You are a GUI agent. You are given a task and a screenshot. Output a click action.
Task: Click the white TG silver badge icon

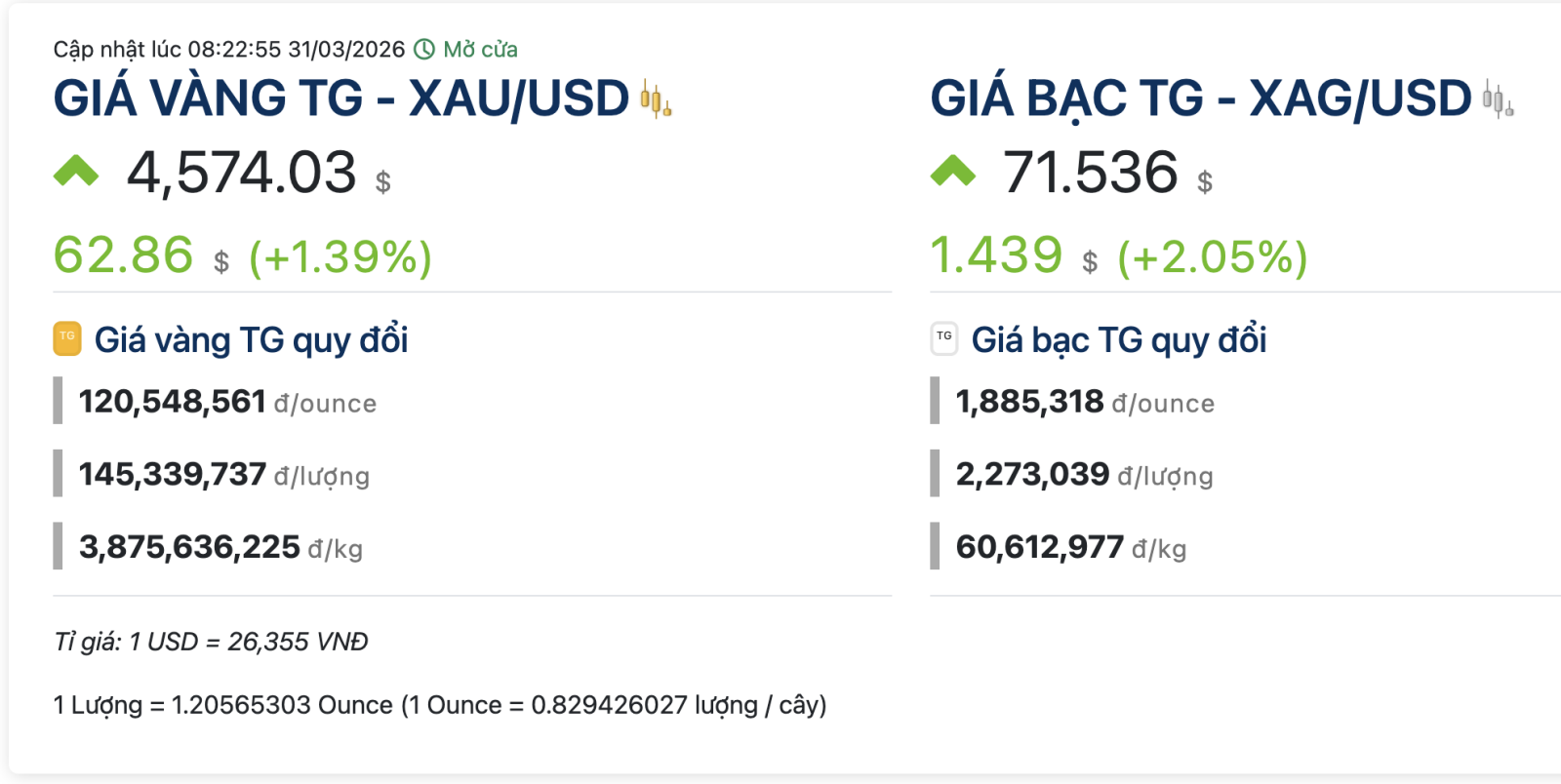944,338
